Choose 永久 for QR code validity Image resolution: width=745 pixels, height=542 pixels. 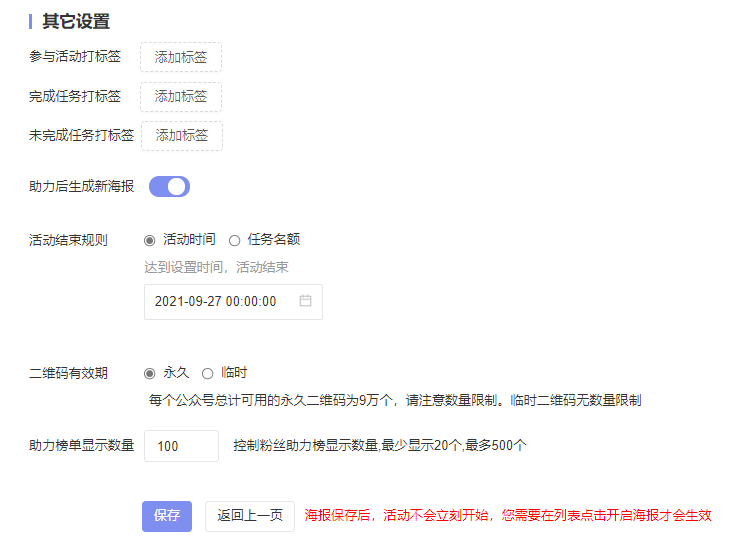coord(150,373)
